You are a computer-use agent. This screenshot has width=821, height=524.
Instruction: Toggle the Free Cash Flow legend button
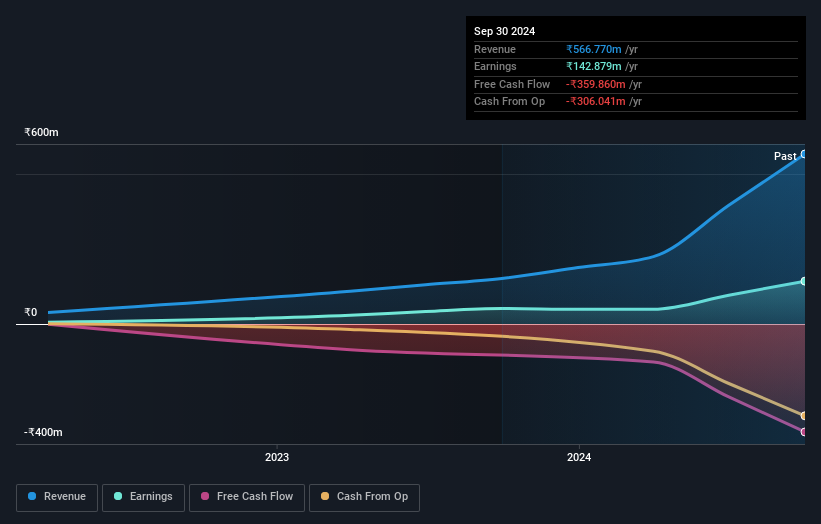tap(247, 497)
